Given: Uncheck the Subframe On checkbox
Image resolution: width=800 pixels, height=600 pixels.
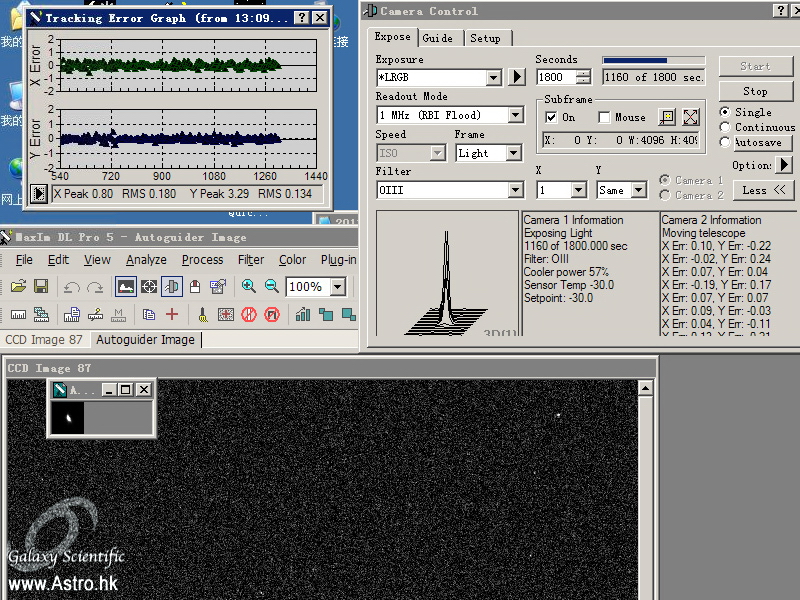Looking at the screenshot, I should click(x=552, y=118).
